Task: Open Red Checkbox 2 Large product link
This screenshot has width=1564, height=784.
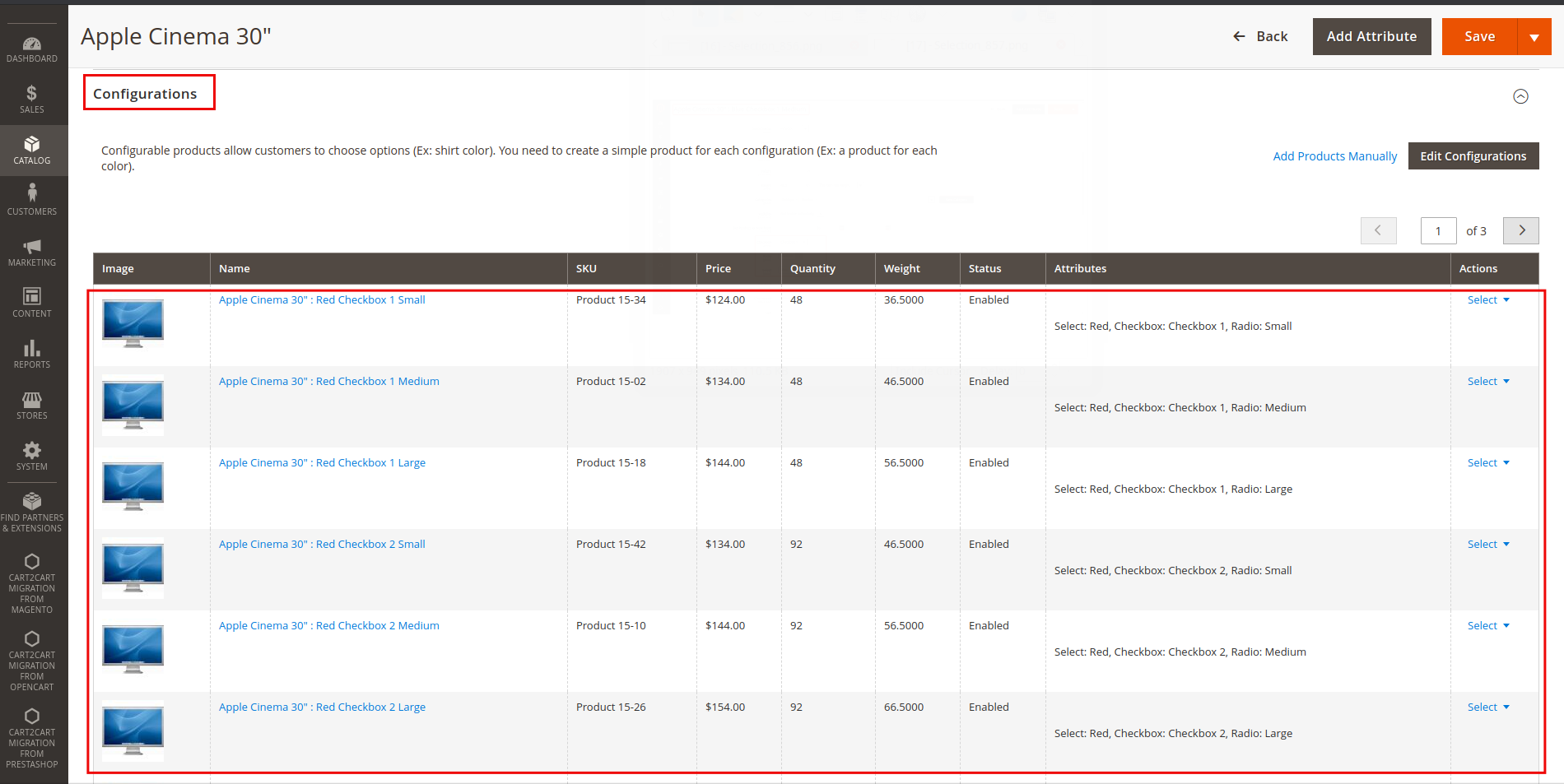Action: point(322,707)
